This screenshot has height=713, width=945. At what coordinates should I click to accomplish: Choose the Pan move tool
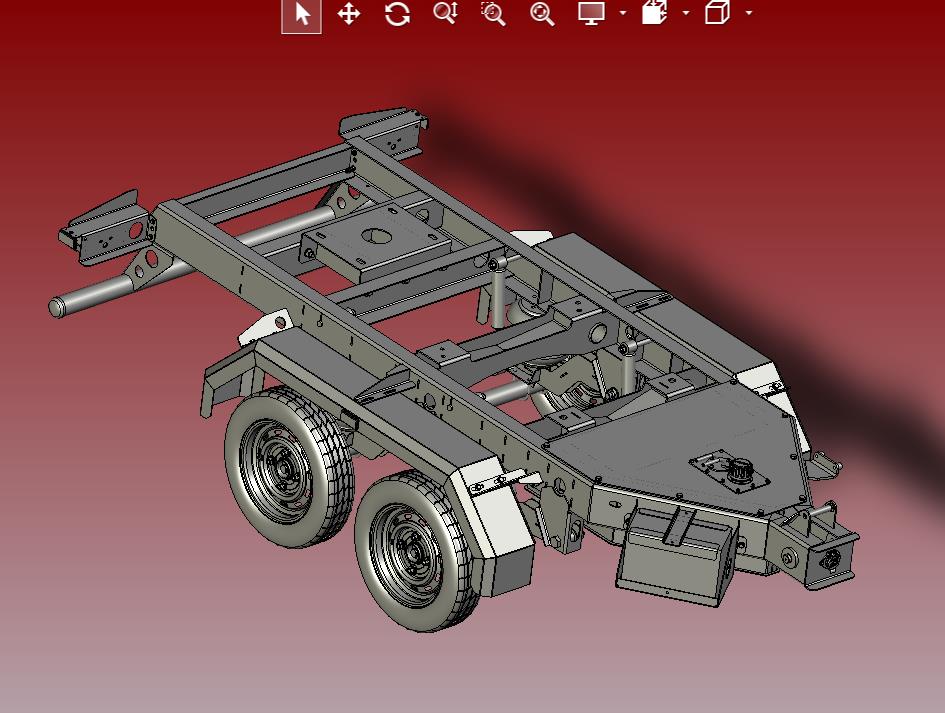349,13
